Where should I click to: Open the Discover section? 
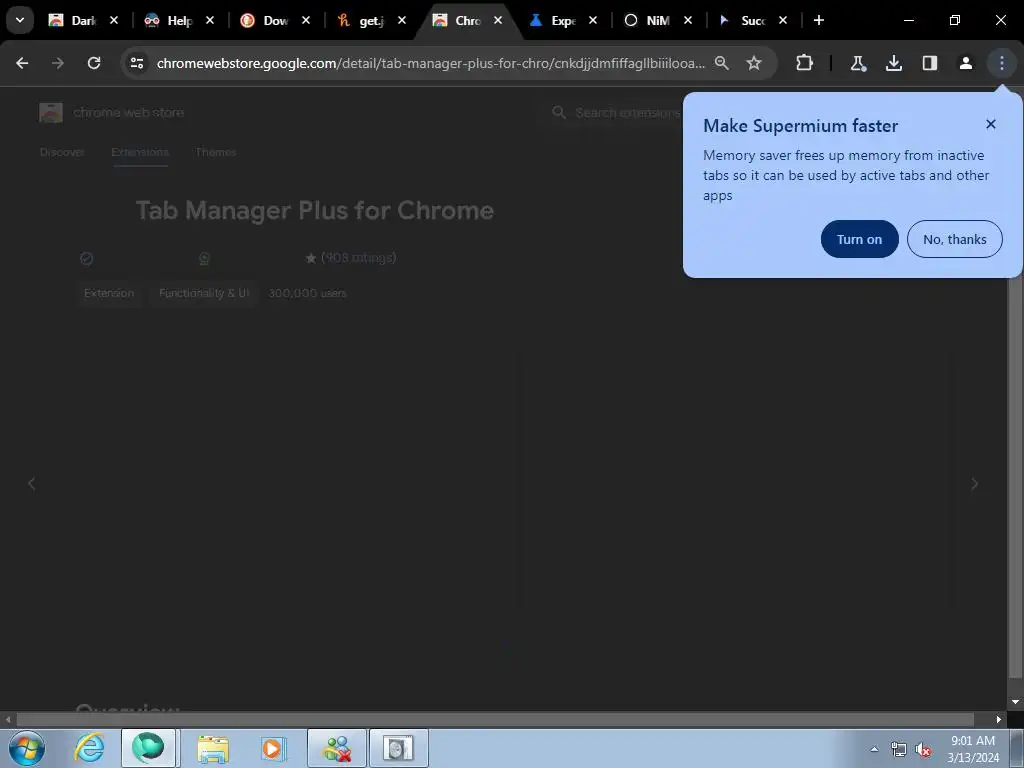coord(62,152)
